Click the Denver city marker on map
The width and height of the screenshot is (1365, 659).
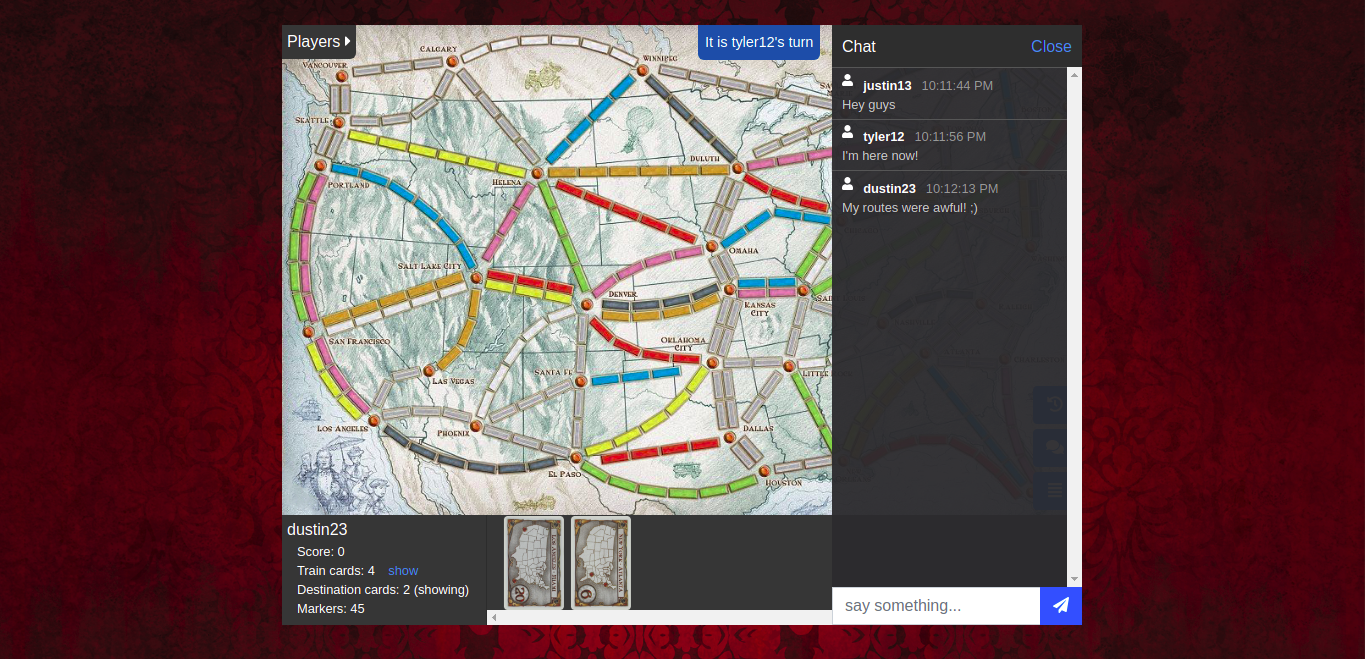coord(585,306)
